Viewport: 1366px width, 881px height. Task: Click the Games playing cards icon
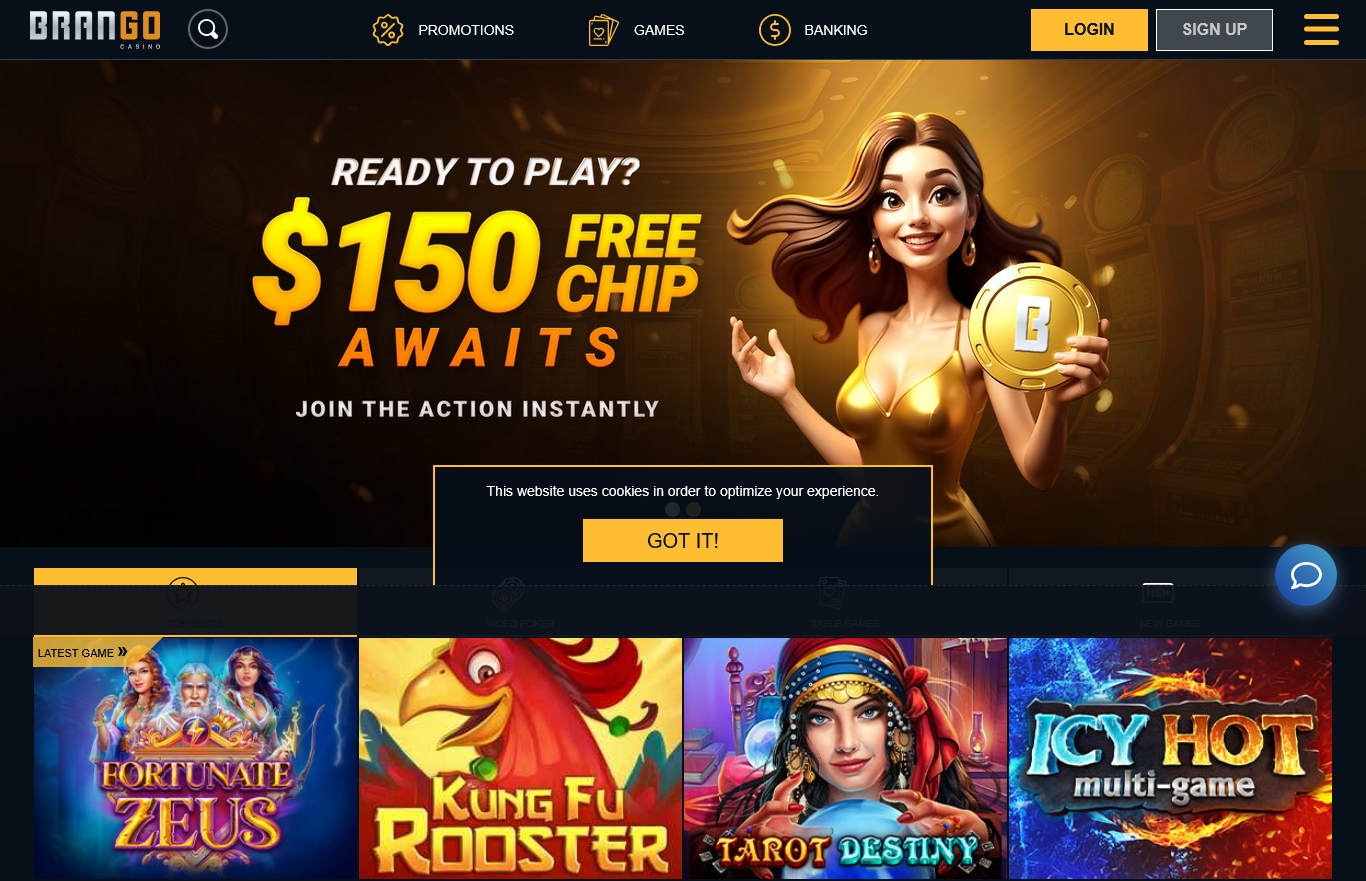tap(603, 30)
